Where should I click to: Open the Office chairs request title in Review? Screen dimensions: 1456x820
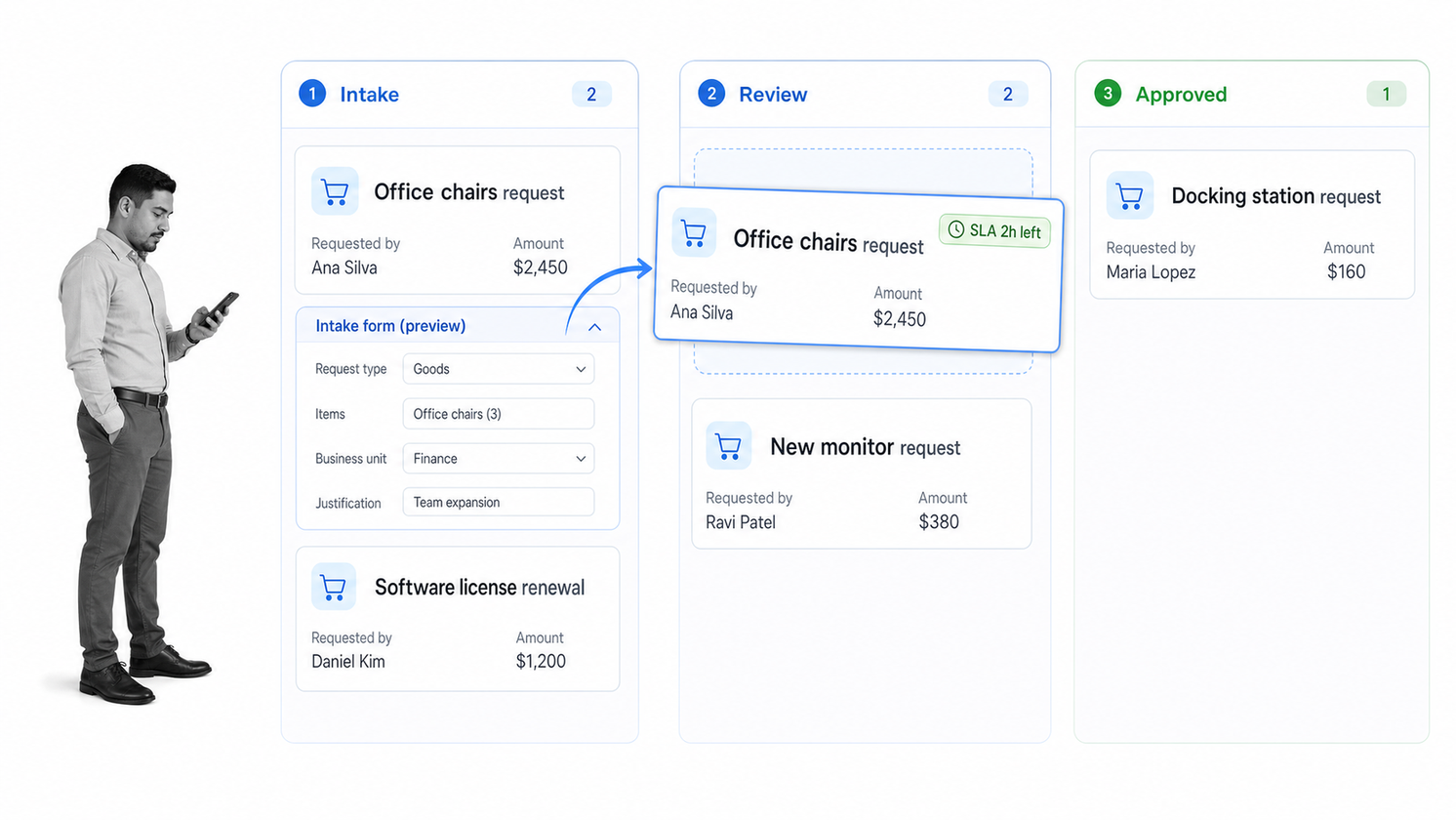pos(828,242)
